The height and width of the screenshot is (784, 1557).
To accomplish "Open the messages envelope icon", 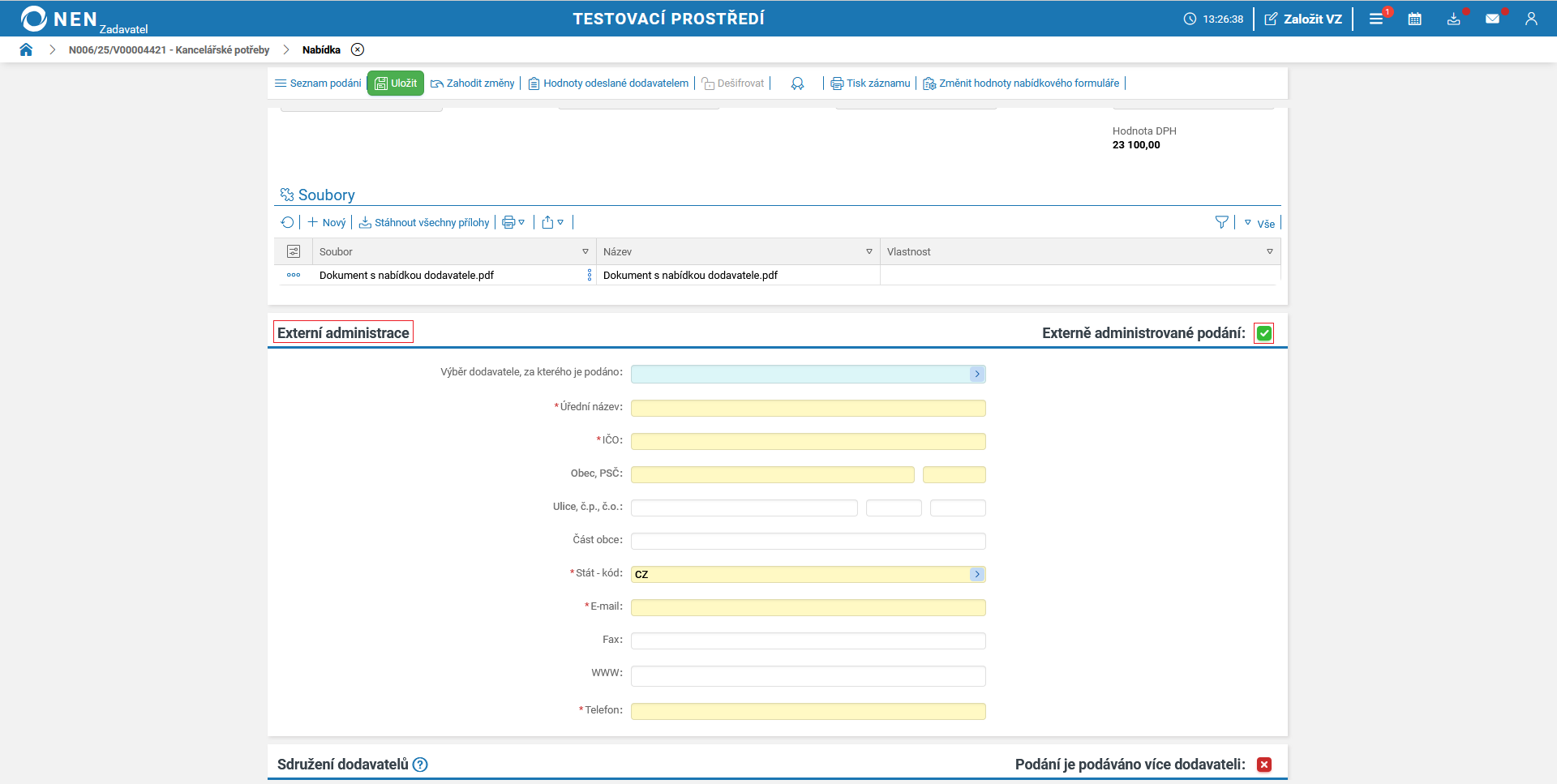I will [1492, 19].
